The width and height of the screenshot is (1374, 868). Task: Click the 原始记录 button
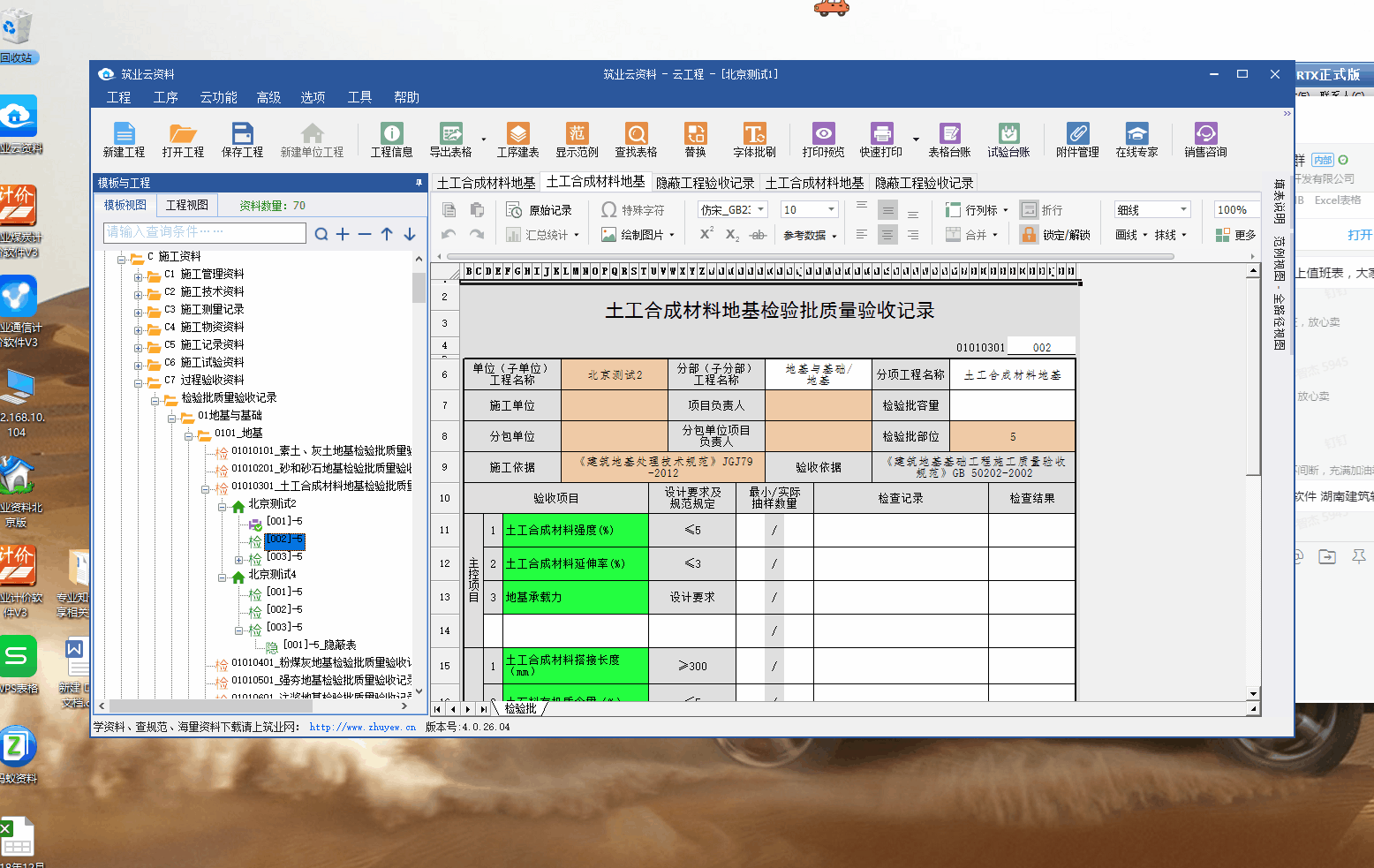[x=540, y=210]
